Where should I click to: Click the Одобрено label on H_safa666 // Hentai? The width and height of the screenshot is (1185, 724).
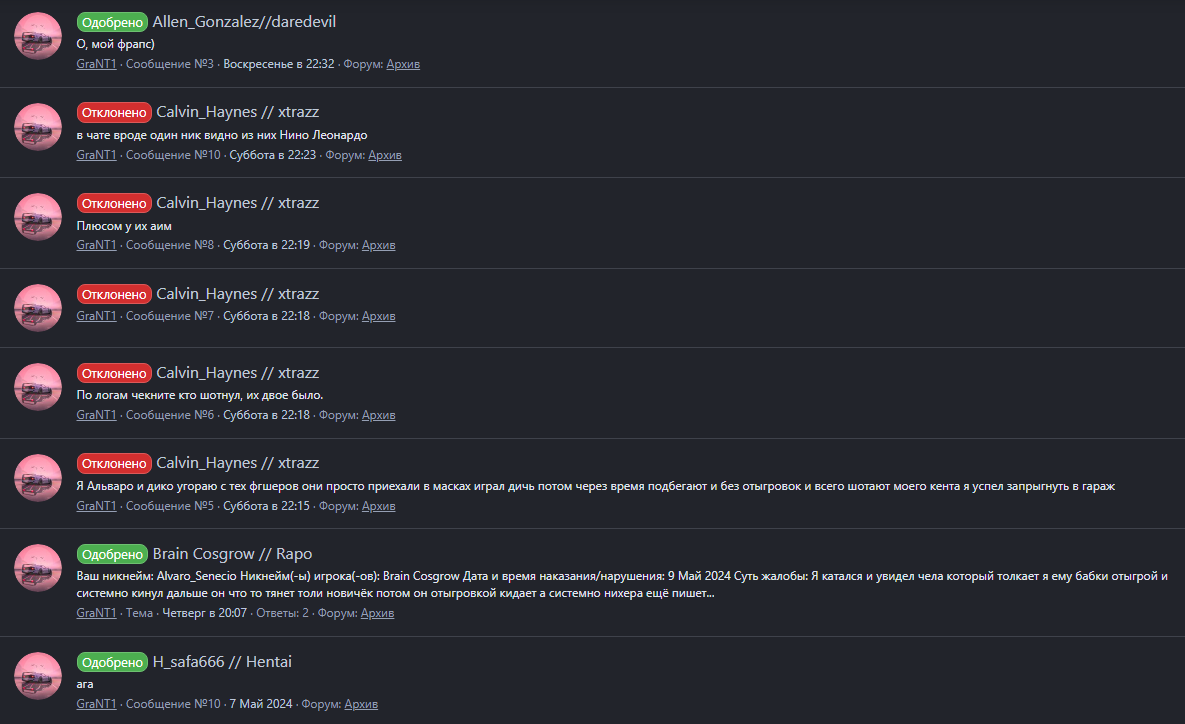tap(112, 662)
